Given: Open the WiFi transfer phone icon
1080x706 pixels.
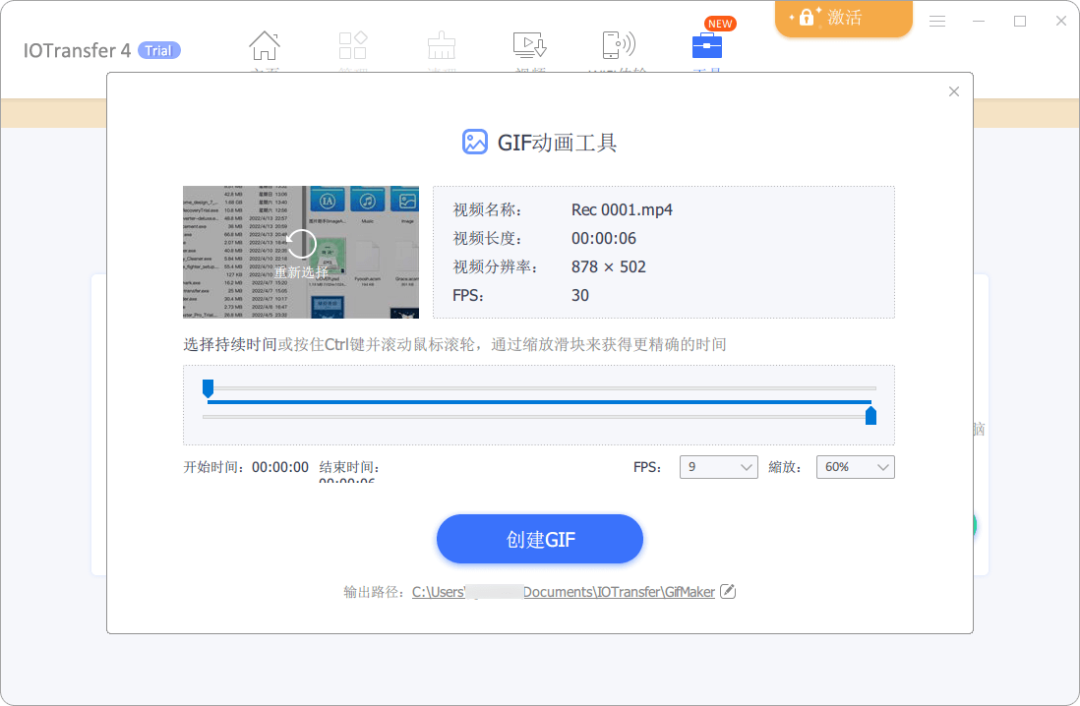Looking at the screenshot, I should pos(619,46).
